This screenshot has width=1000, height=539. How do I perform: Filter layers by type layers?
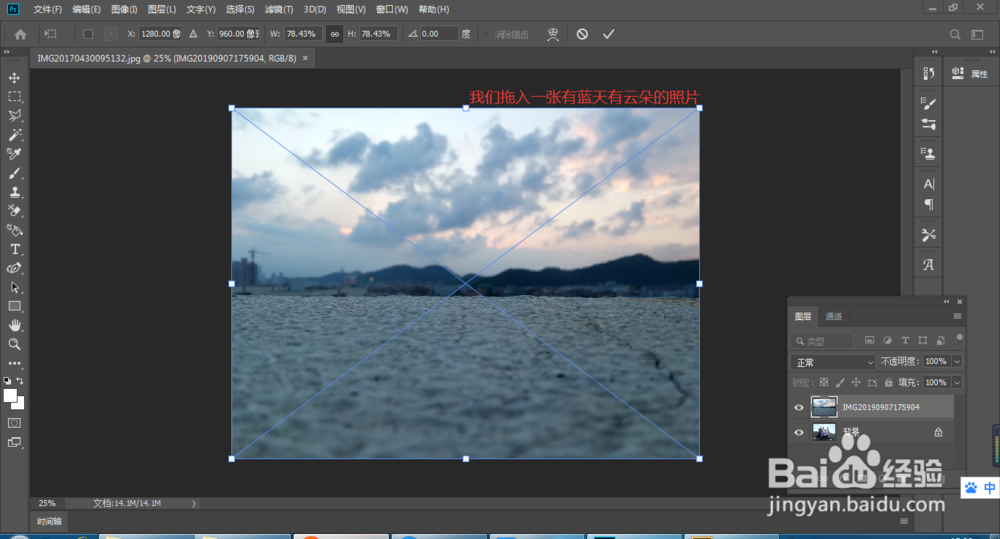click(905, 341)
